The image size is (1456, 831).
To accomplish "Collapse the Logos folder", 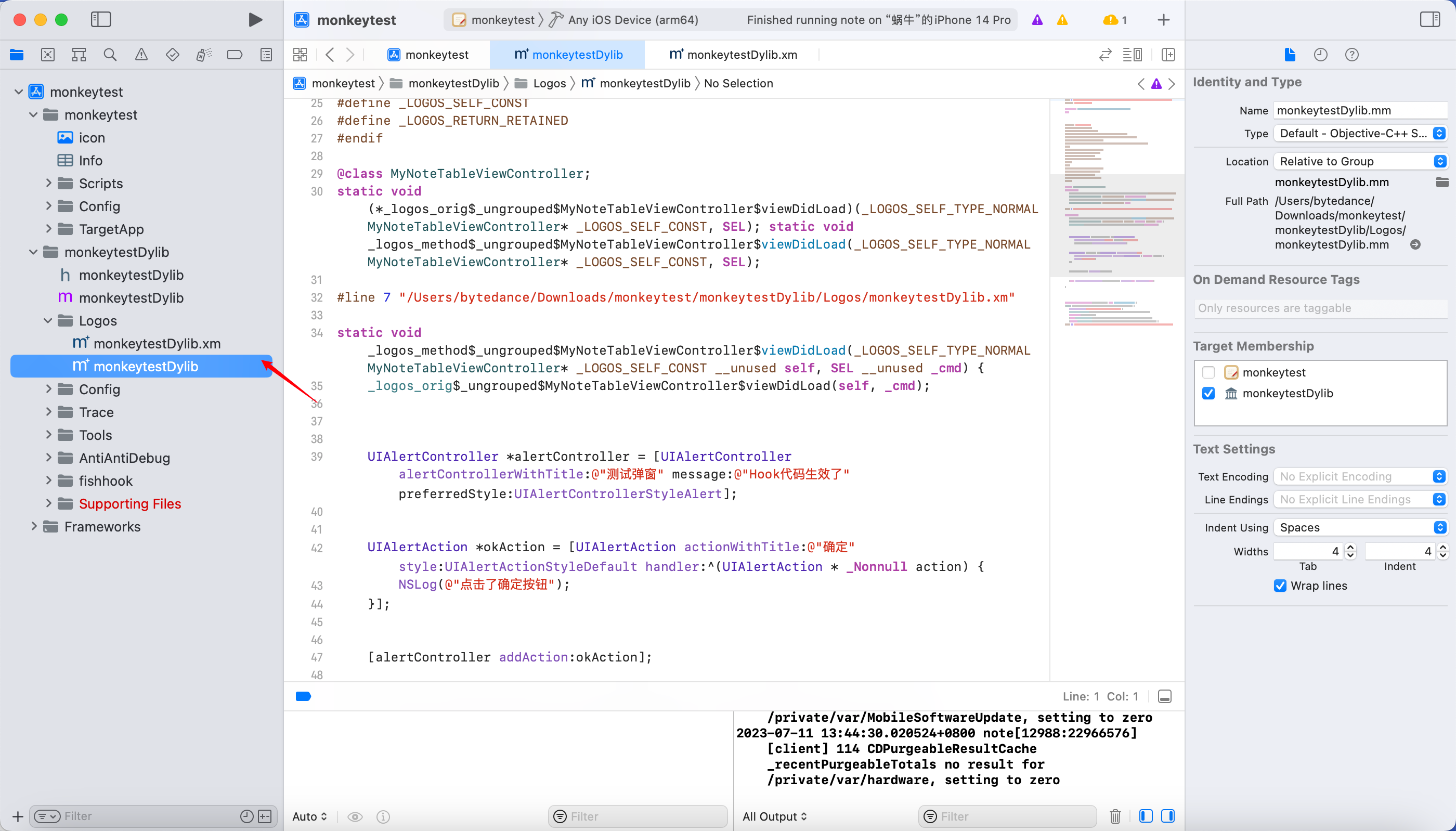I will (x=48, y=320).
